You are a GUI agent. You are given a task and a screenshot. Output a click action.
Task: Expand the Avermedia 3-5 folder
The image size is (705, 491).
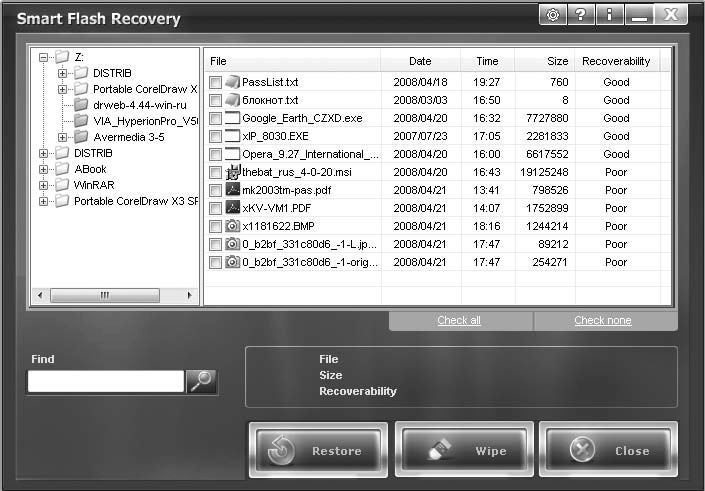tap(62, 137)
